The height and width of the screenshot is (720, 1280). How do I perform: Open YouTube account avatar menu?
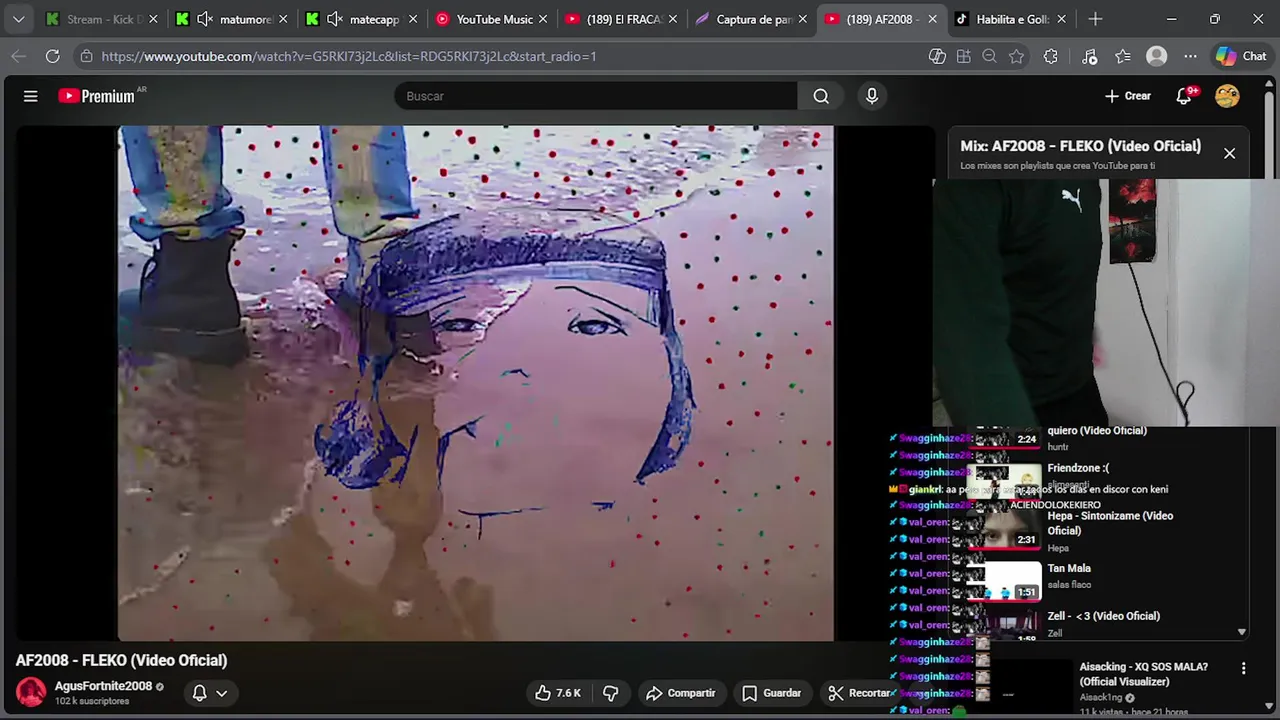(1227, 96)
